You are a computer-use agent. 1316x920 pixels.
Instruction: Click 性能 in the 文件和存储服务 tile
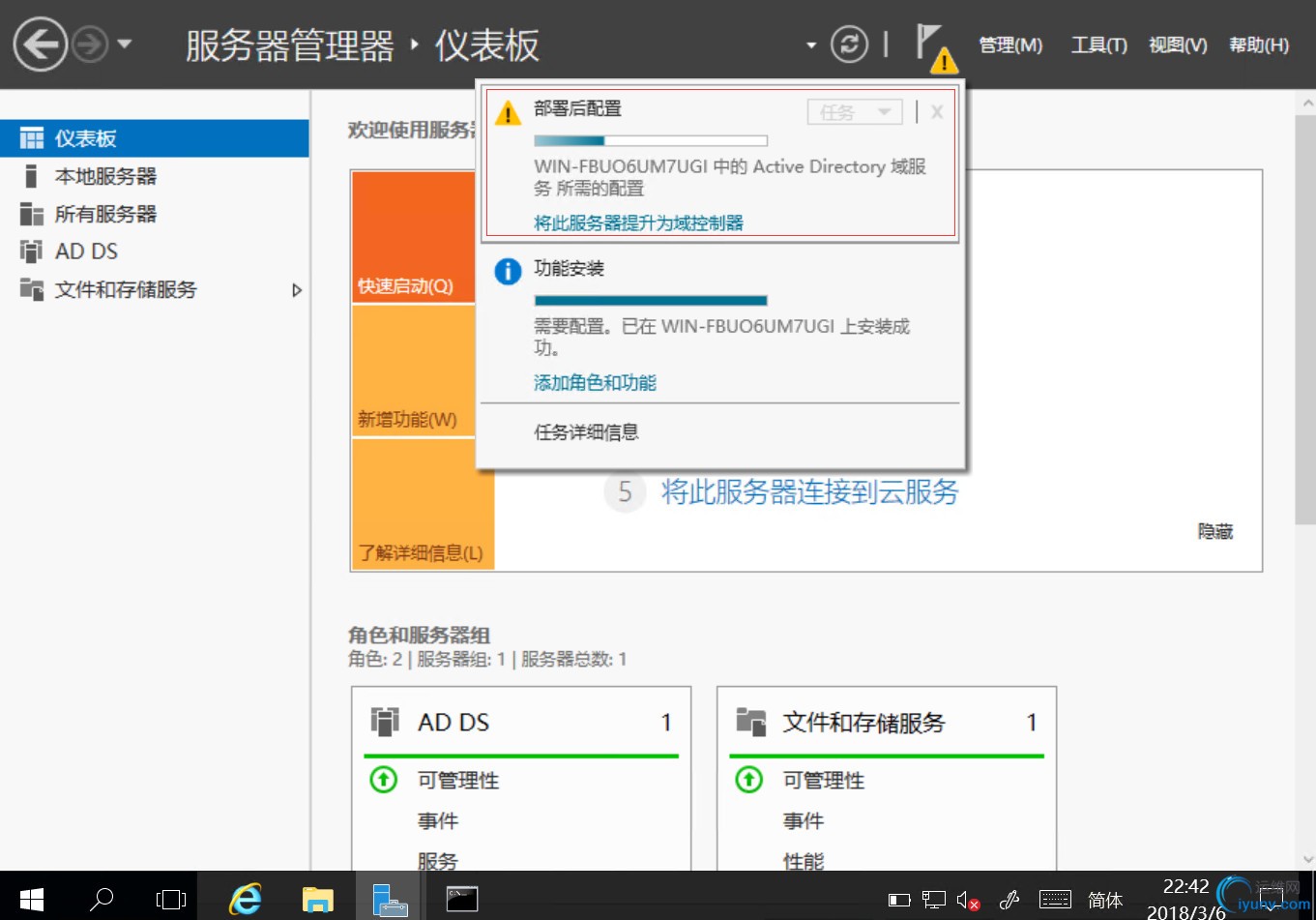click(x=804, y=861)
